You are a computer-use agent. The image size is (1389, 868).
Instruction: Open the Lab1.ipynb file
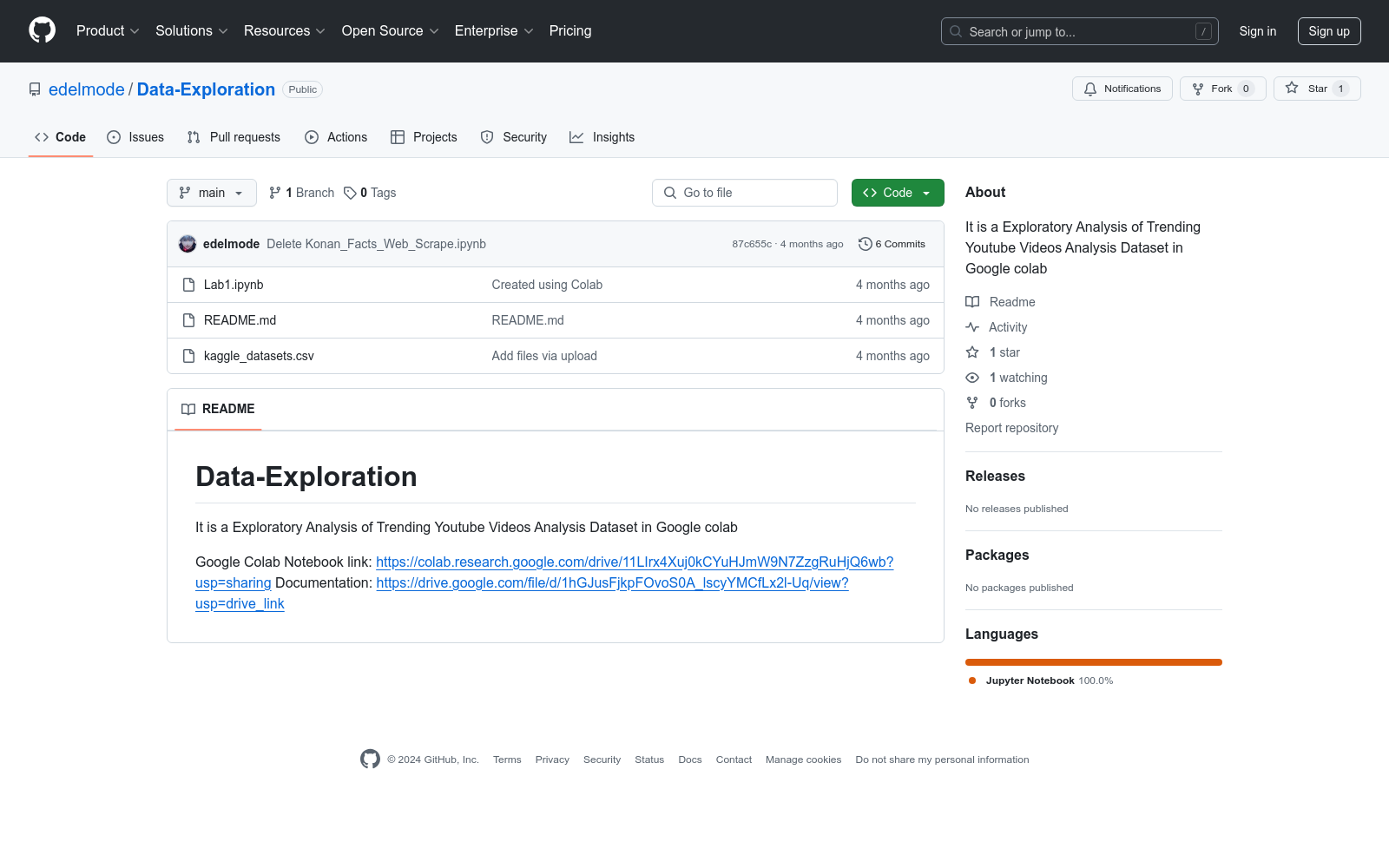tap(234, 285)
